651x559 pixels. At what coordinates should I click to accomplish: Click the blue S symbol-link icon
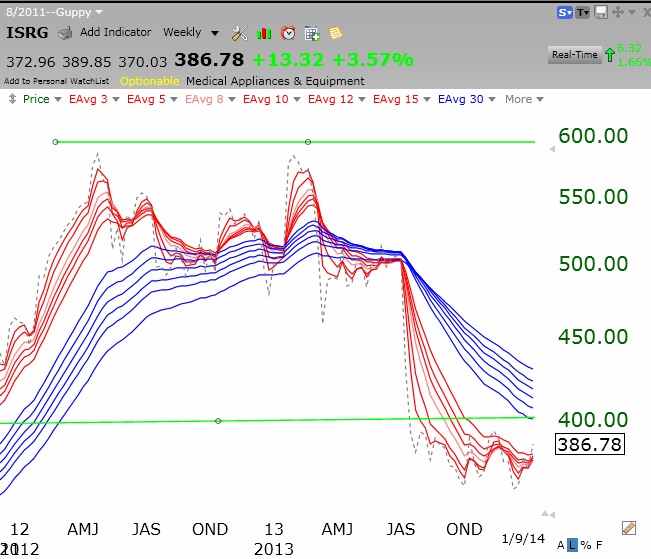point(565,12)
